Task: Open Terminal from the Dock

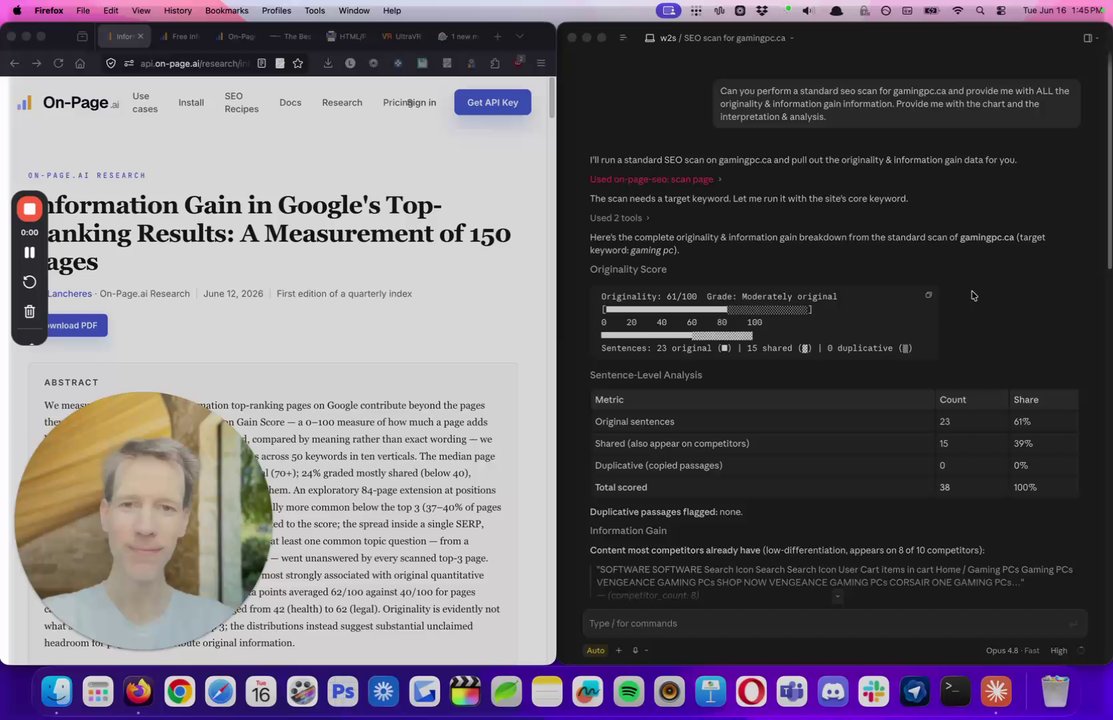Action: (x=955, y=691)
